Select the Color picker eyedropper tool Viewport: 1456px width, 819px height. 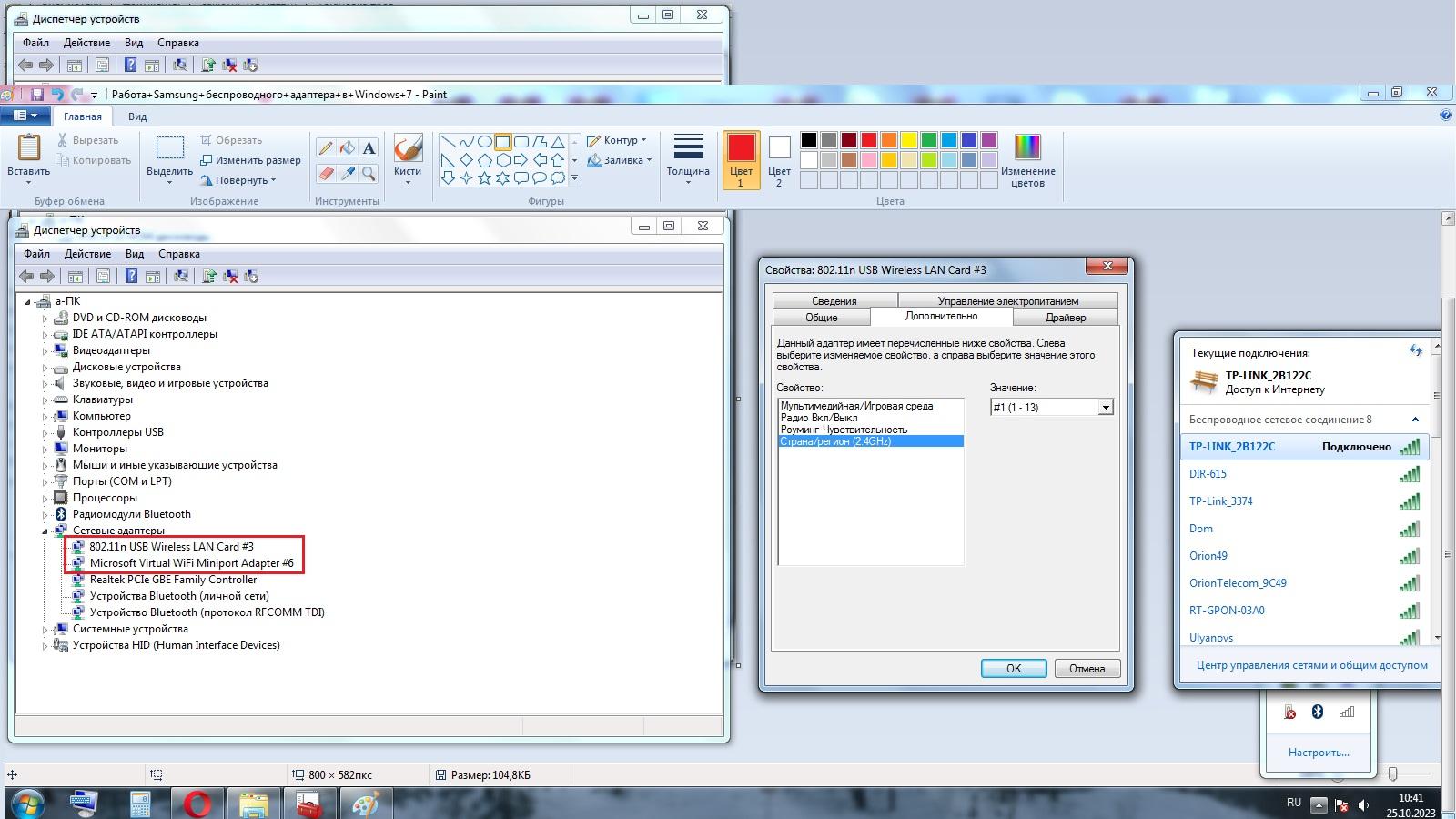[348, 173]
